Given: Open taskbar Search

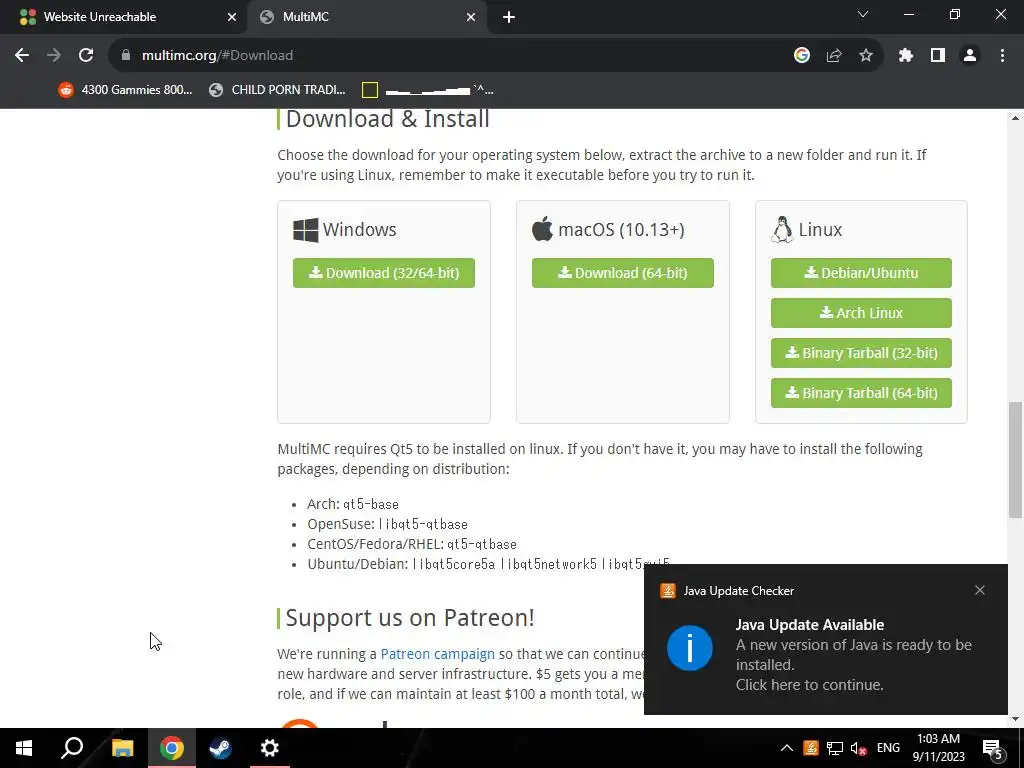Looking at the screenshot, I should point(72,748).
